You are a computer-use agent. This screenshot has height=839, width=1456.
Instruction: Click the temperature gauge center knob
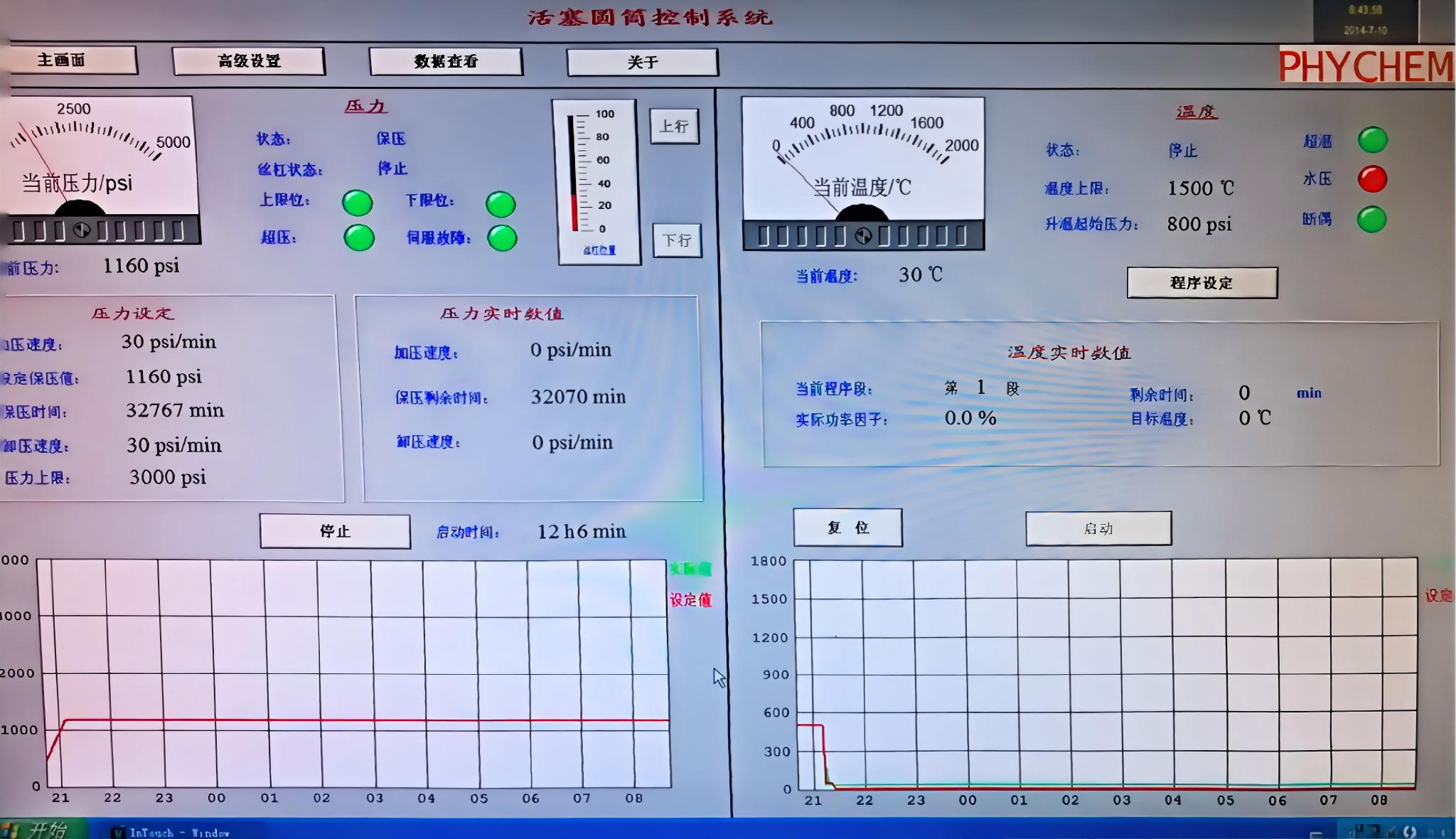(x=863, y=236)
